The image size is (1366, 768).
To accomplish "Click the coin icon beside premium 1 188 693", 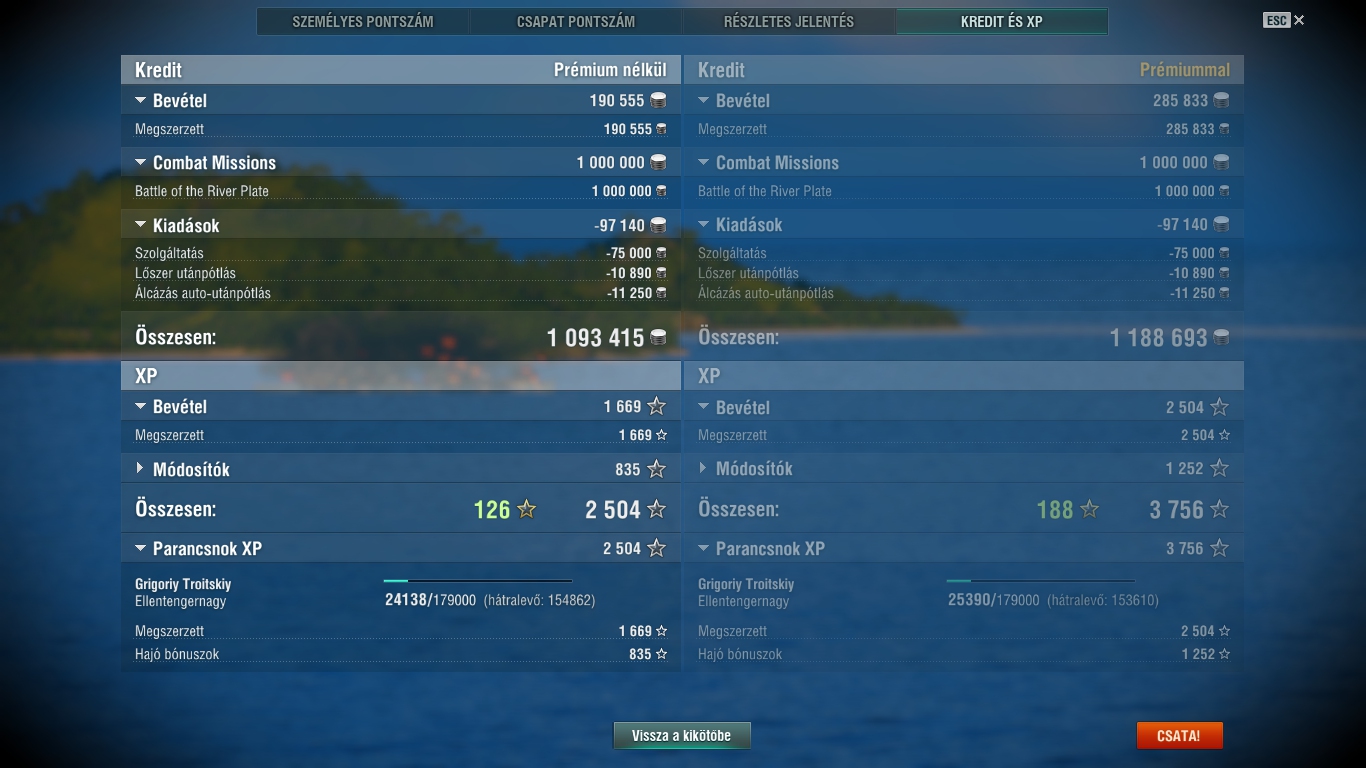I will (x=1221, y=338).
